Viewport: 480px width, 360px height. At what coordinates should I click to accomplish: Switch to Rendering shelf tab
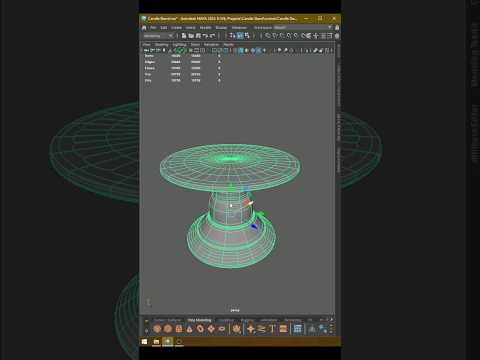[x=293, y=320]
